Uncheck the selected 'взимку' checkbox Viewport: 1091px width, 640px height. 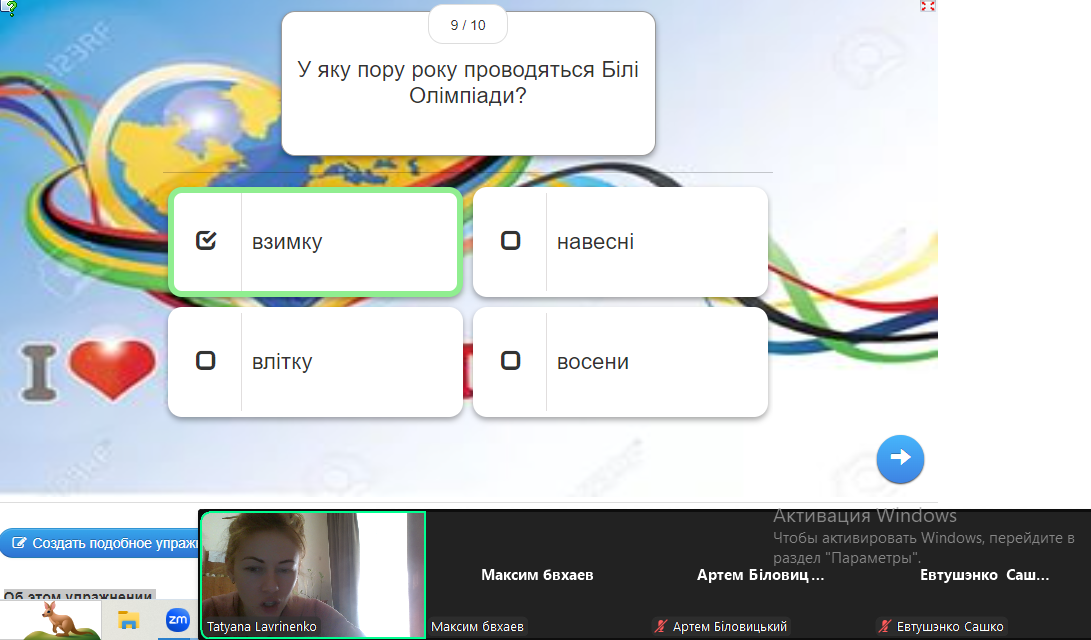[206, 241]
